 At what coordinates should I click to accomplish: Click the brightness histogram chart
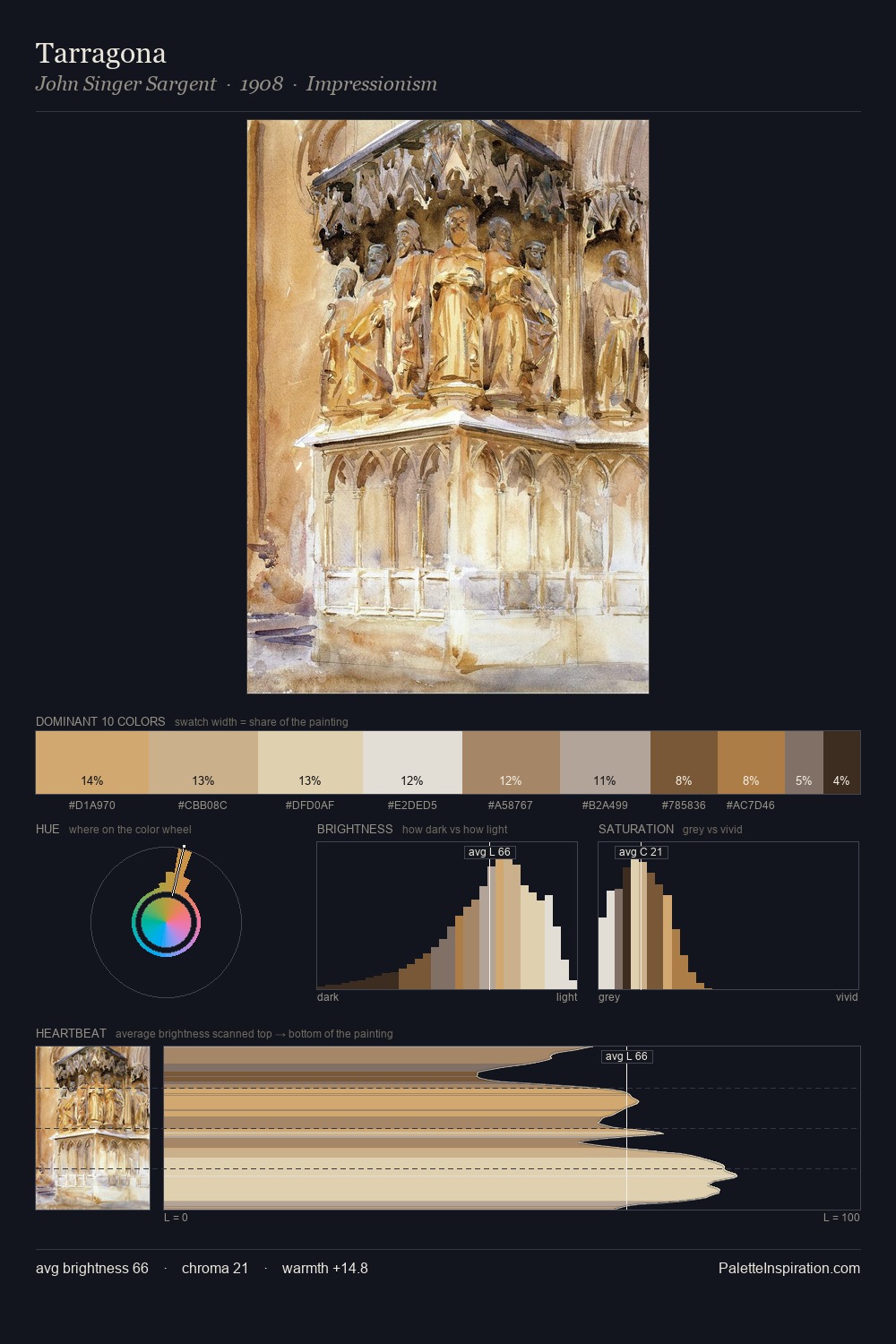(447, 916)
